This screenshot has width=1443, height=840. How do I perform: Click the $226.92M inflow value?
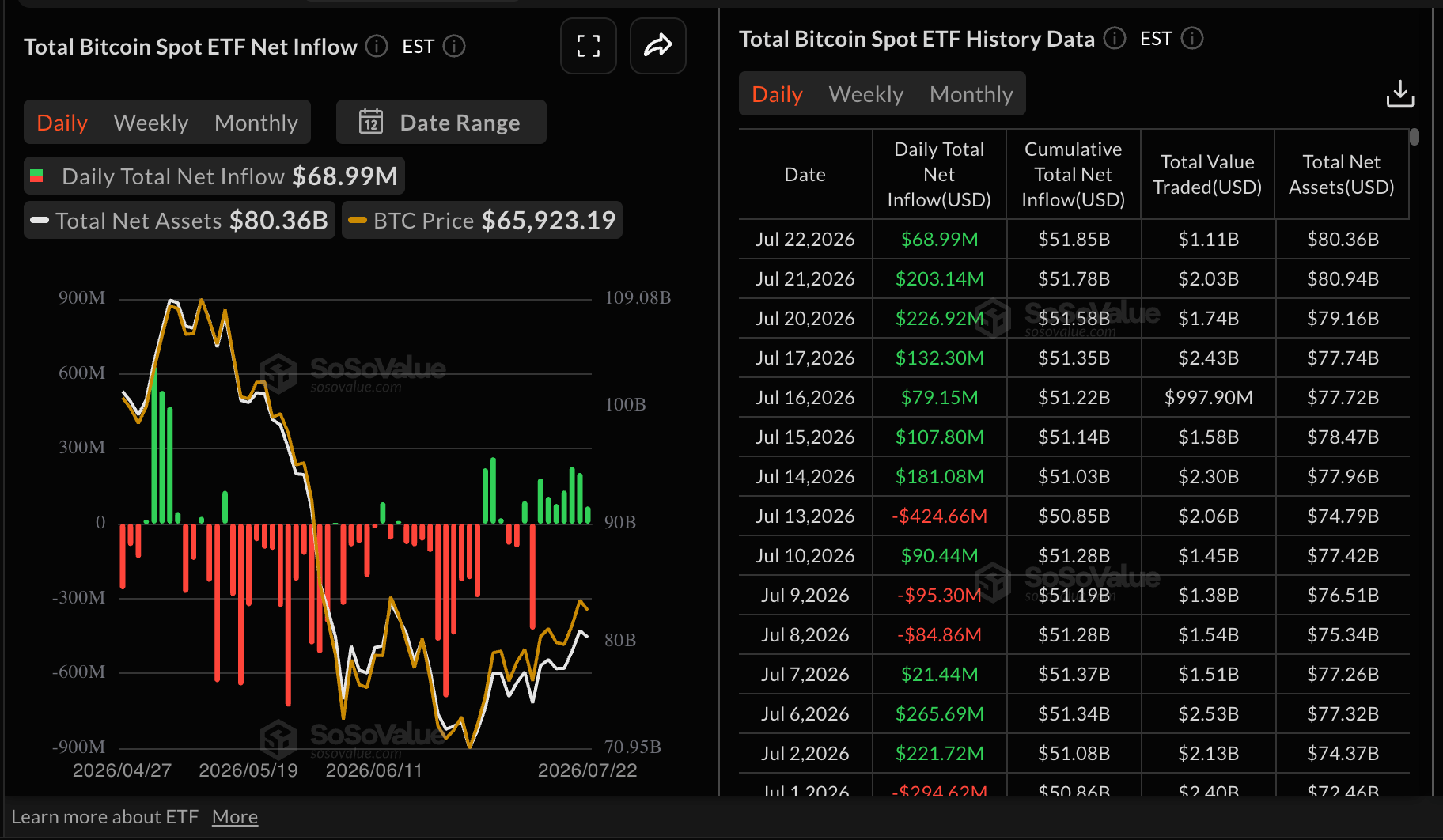(939, 319)
